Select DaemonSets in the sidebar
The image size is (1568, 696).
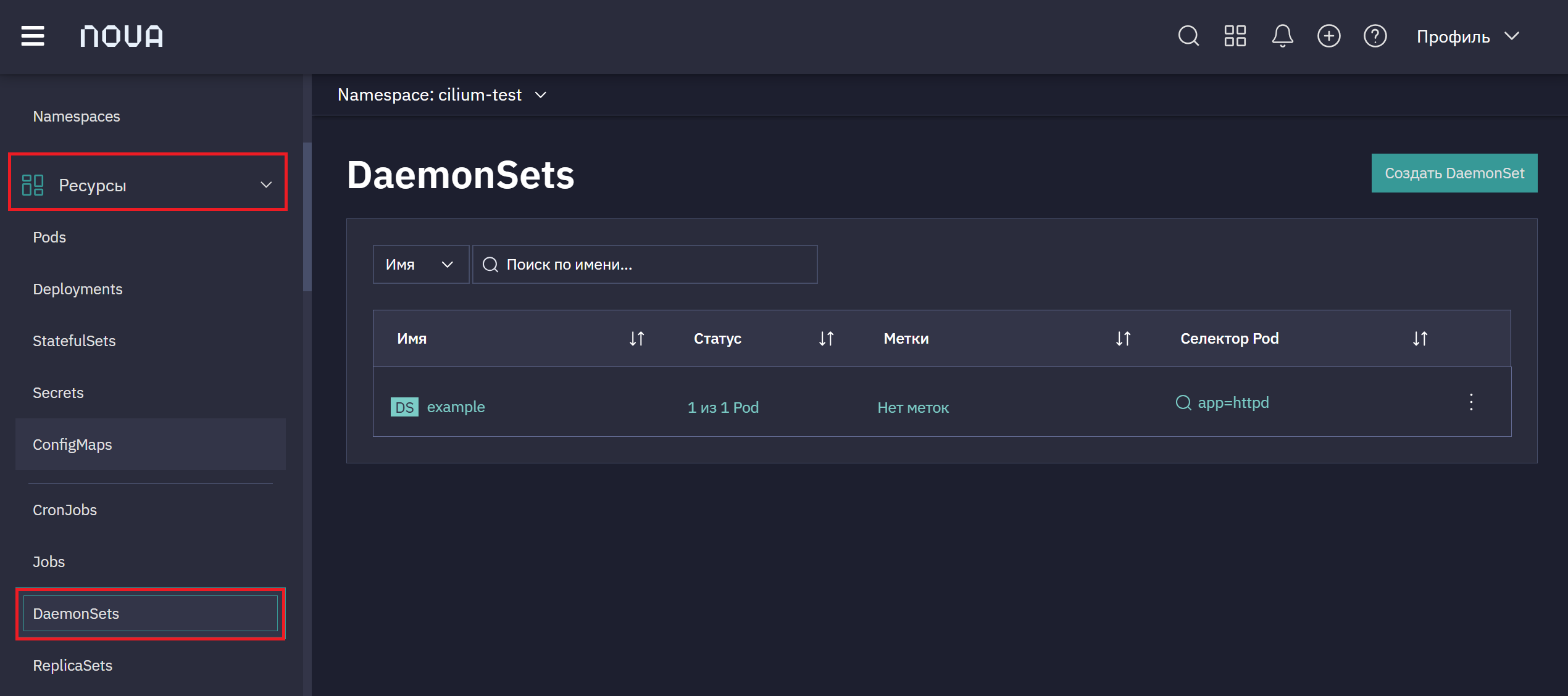(151, 613)
